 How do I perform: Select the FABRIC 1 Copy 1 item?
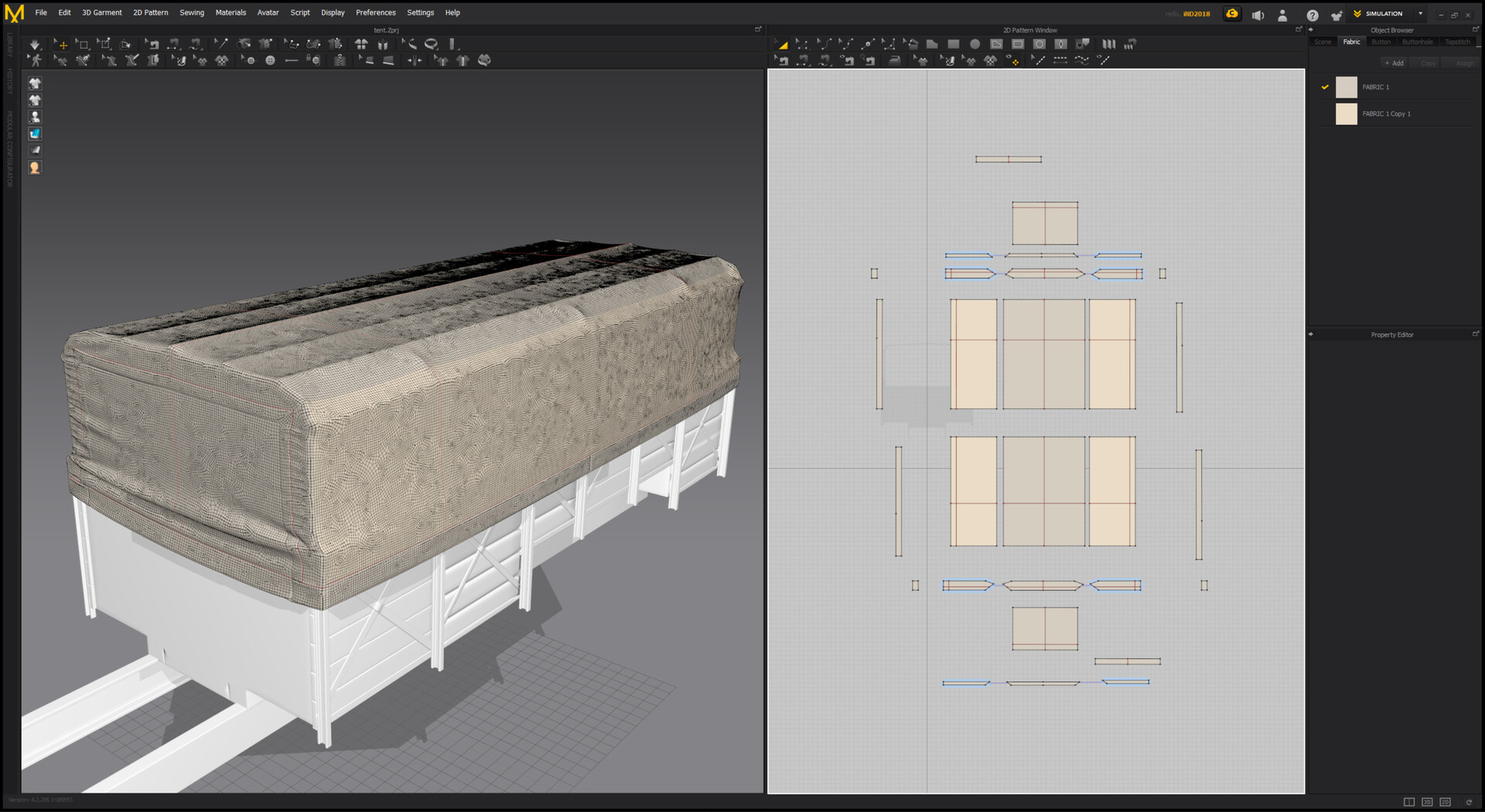[1386, 114]
